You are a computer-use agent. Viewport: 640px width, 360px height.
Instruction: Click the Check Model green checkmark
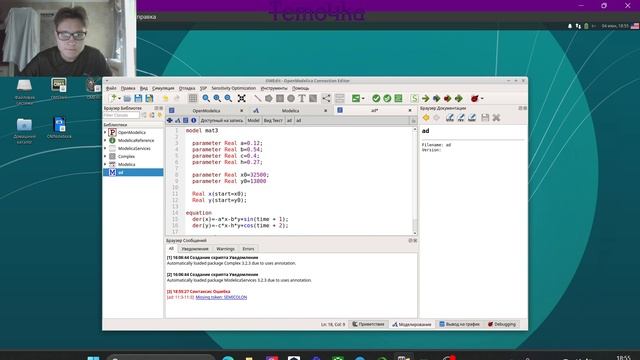376,98
